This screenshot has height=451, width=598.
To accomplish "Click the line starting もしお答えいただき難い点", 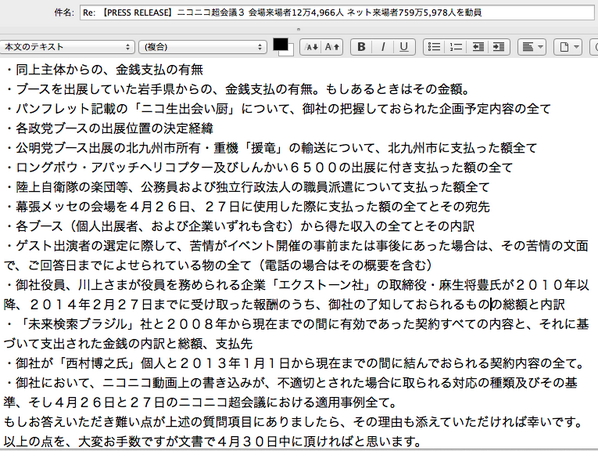I will 294,422.
